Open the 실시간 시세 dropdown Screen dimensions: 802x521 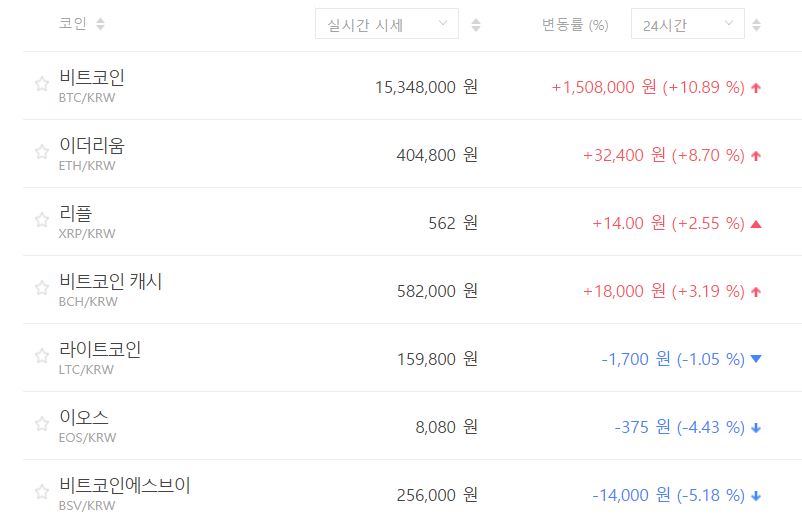[x=386, y=24]
